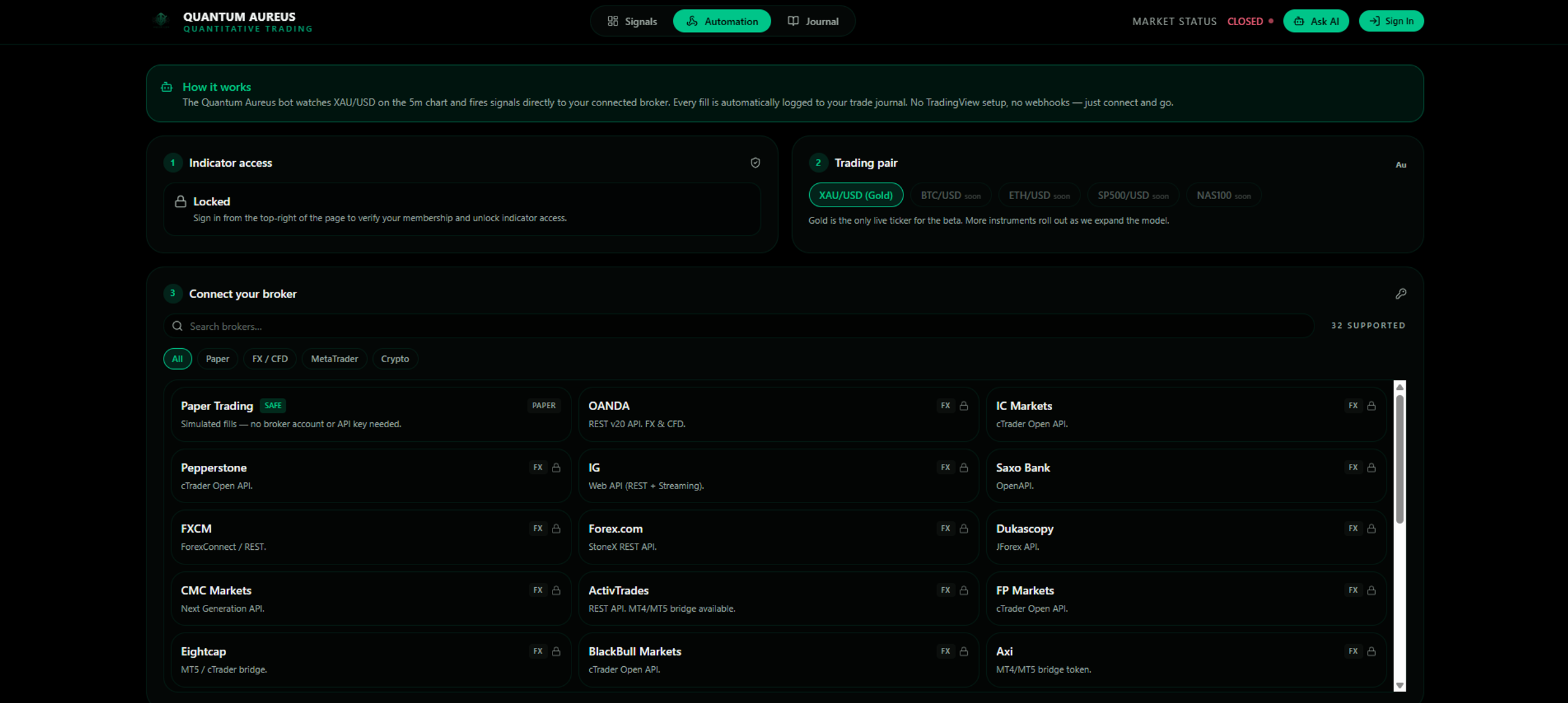The image size is (1568, 703).
Task: Focus the Search brokers input field
Action: (x=739, y=326)
